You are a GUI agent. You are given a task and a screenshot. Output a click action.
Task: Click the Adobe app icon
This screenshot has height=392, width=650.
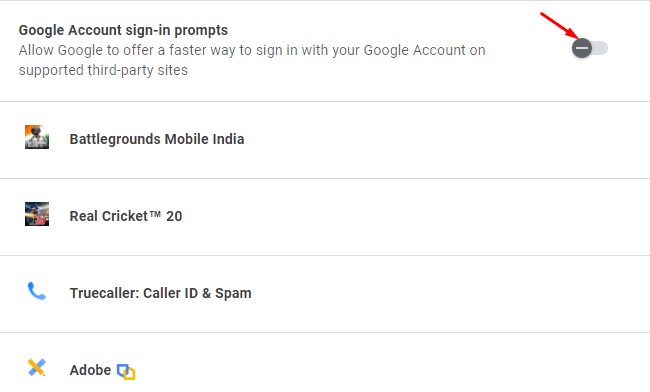[36, 368]
